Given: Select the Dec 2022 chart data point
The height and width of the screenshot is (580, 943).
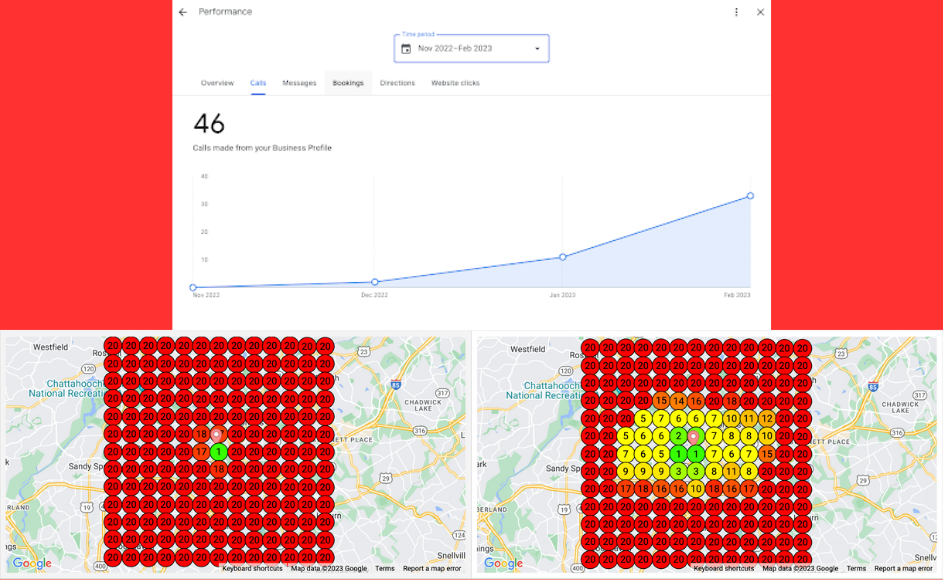Looking at the screenshot, I should point(375,282).
